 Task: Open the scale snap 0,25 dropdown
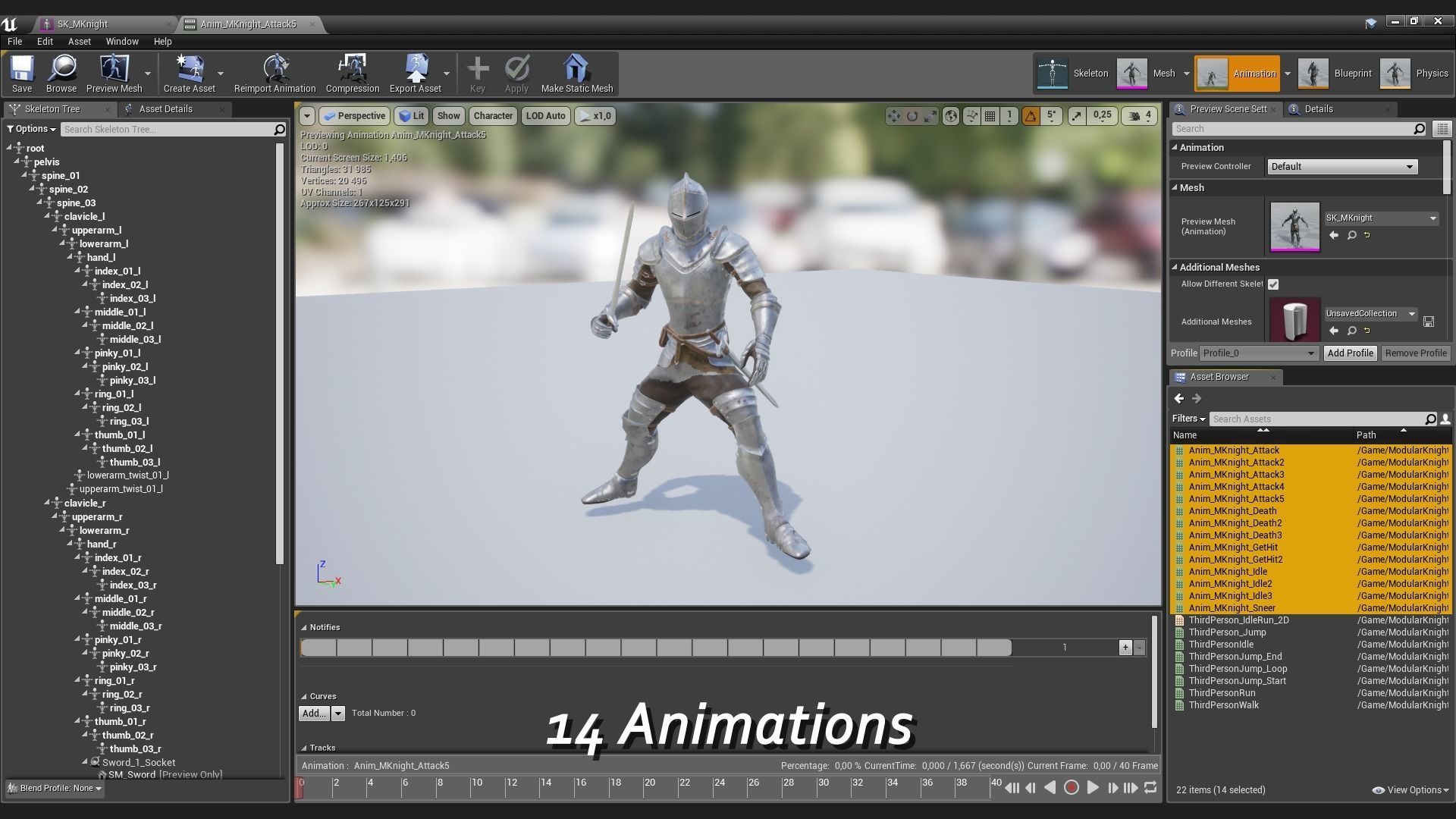1103,116
